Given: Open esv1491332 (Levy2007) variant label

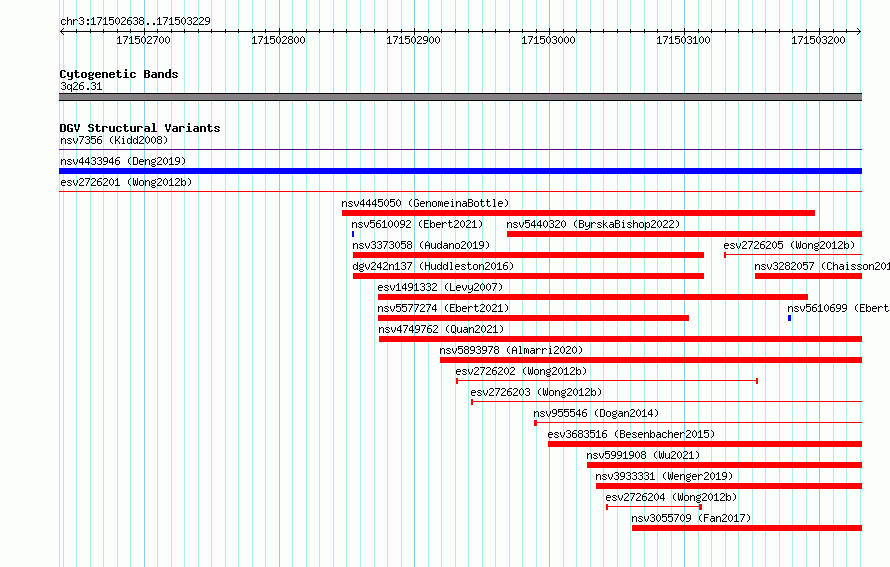Looking at the screenshot, I should tap(440, 287).
